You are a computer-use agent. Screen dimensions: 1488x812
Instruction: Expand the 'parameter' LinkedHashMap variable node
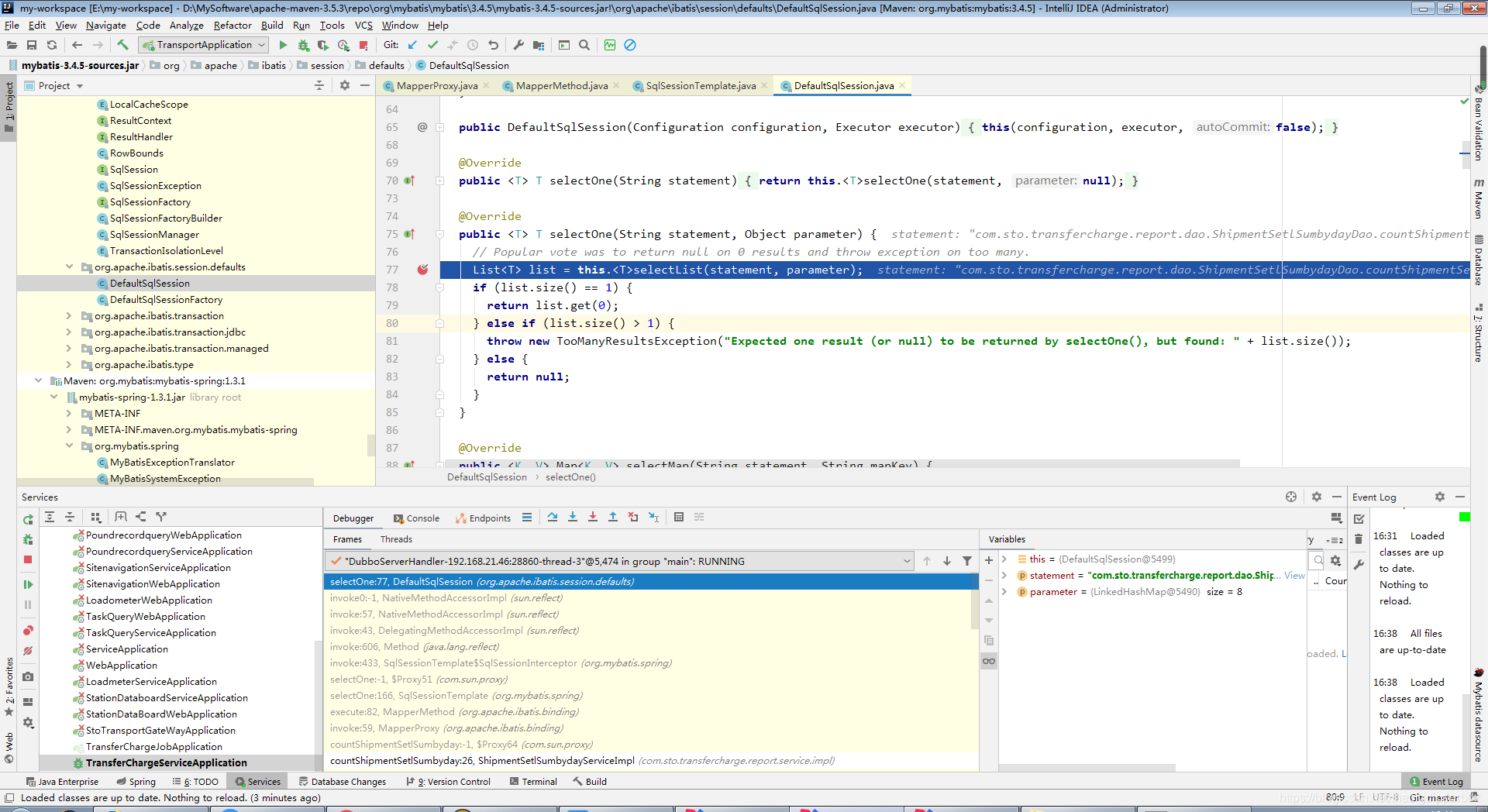coord(1004,591)
